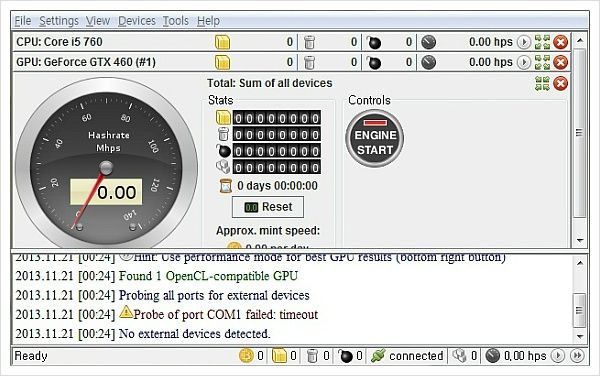
Task: Click the '0 days 00:00:00' uptime text
Action: click(x=277, y=186)
